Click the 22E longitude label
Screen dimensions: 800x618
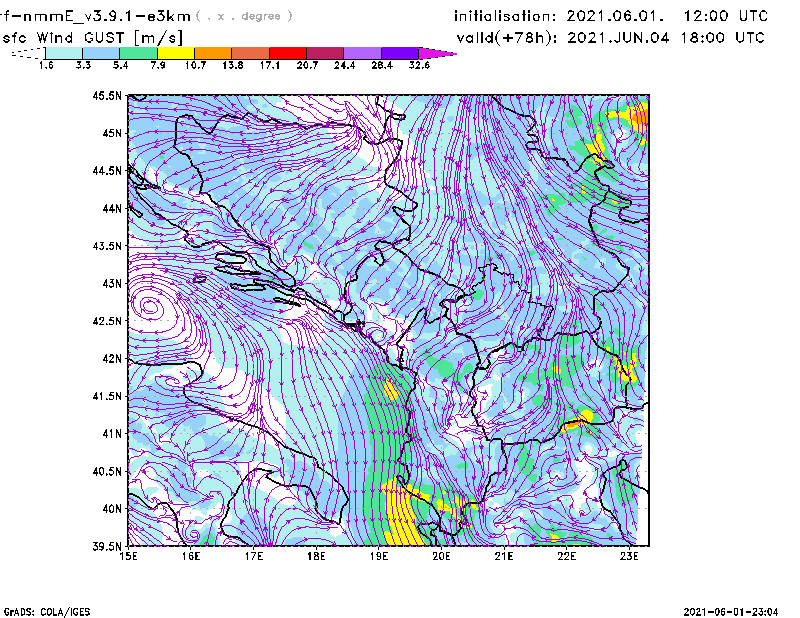(x=567, y=556)
